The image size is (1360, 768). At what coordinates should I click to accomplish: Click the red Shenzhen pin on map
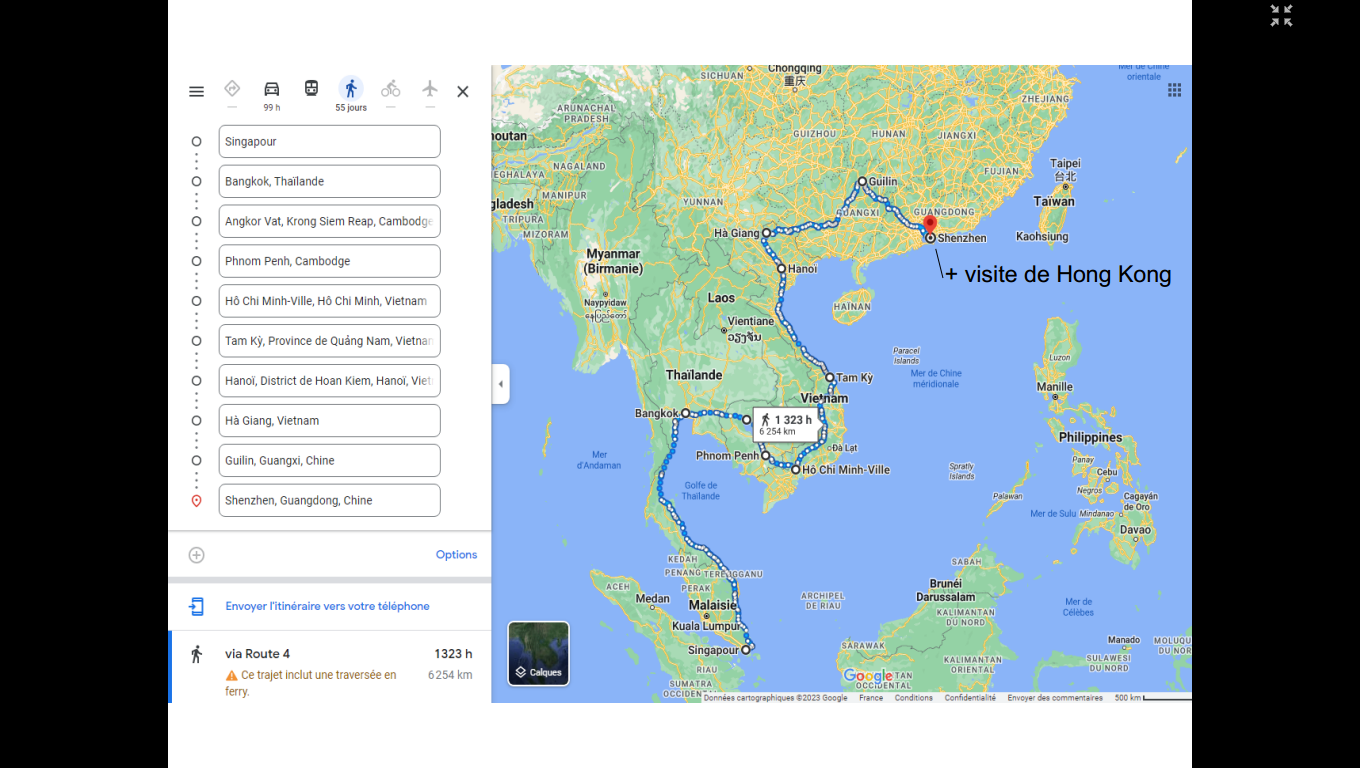click(x=930, y=227)
